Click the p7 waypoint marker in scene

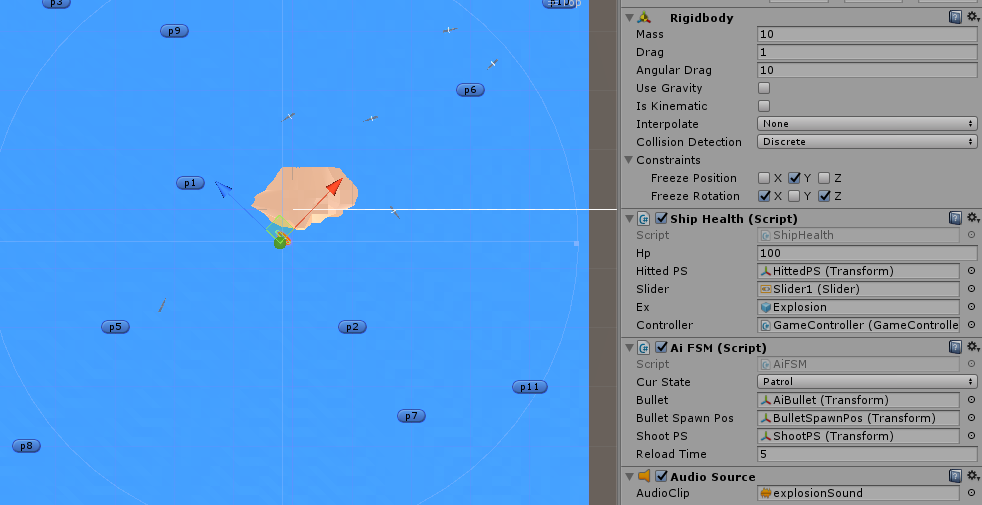click(x=411, y=415)
